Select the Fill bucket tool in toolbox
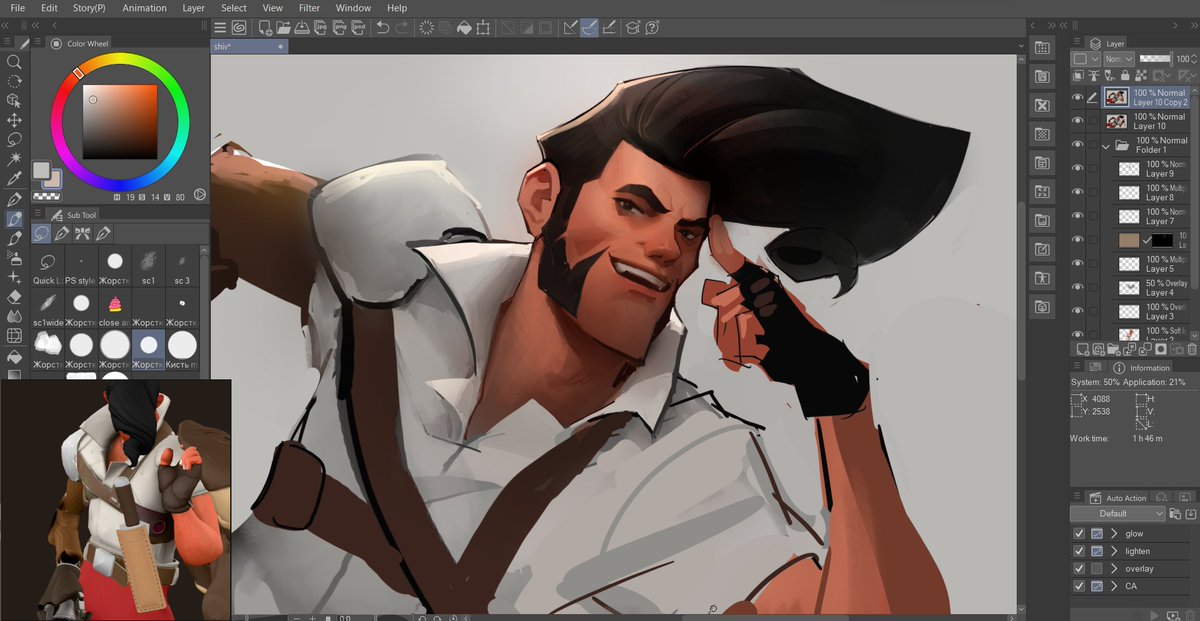The width and height of the screenshot is (1200, 621). 14,356
